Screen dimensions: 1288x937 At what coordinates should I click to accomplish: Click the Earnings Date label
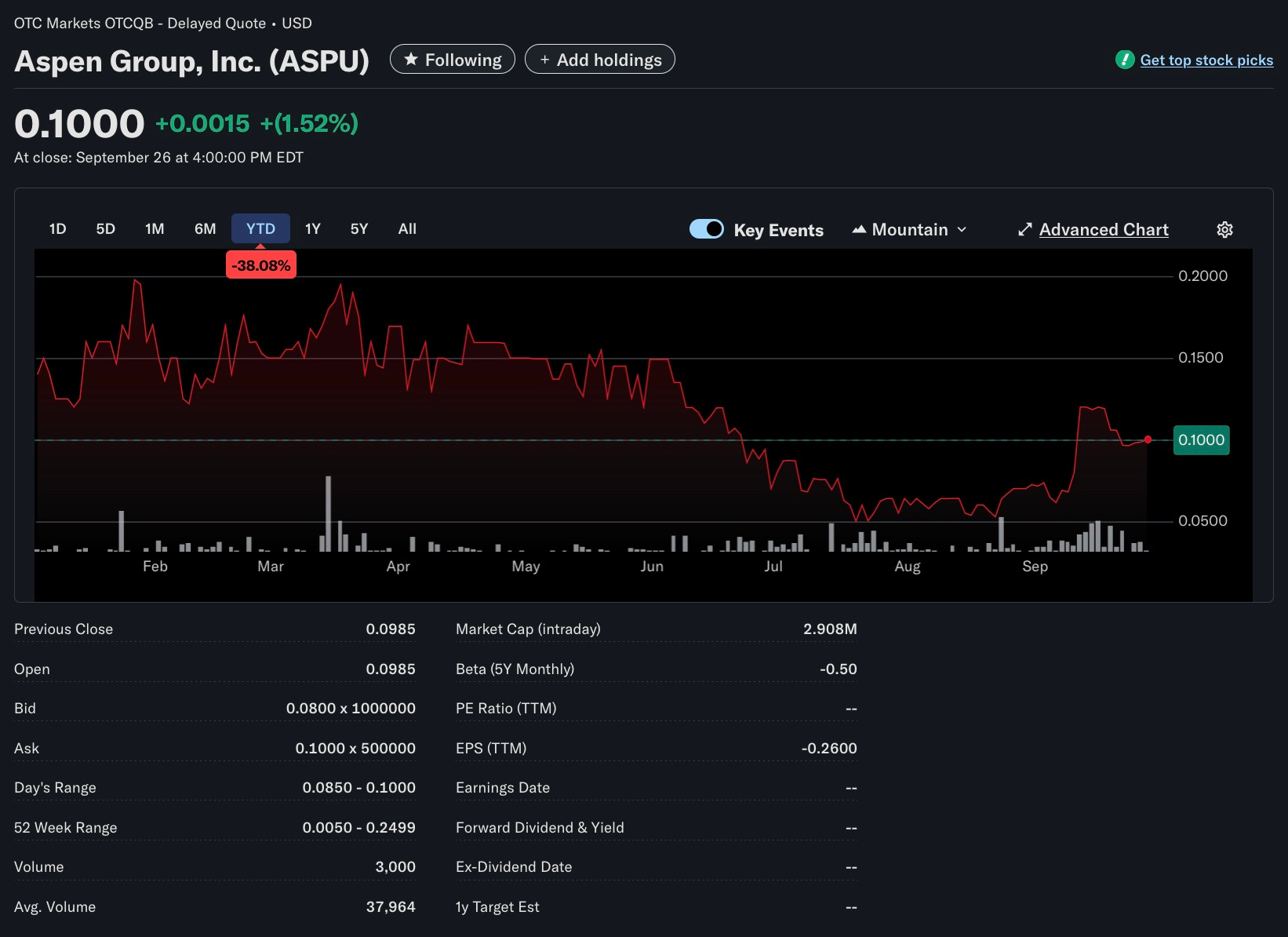pyautogui.click(x=503, y=787)
